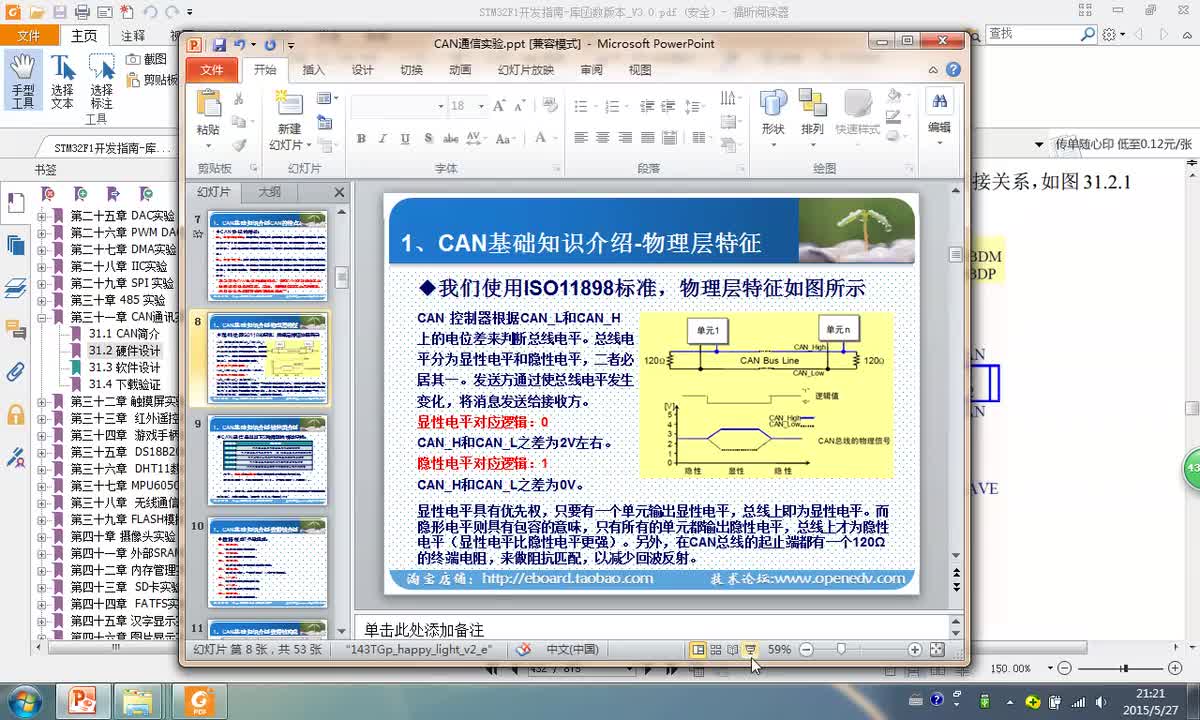Click PowerPoint zoom out minus button
1200x720 pixels.
808,649
